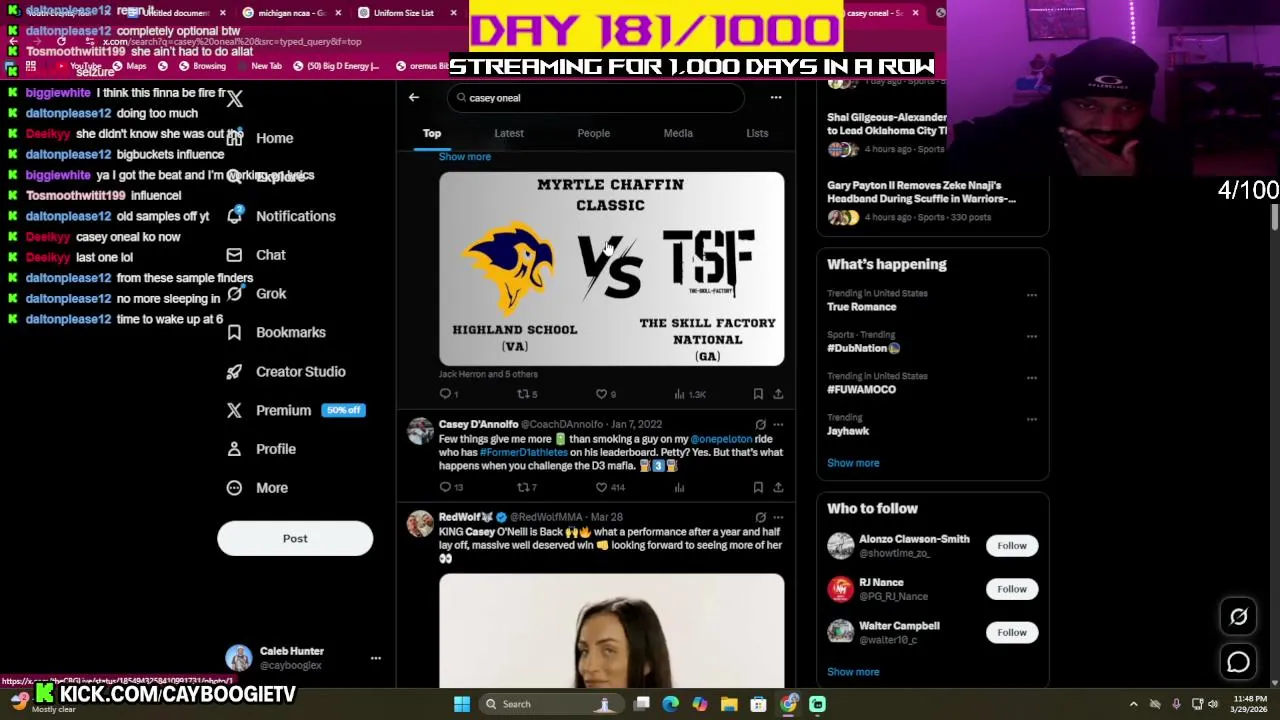
Task: Open Creator Studio rocket icon
Action: click(234, 371)
